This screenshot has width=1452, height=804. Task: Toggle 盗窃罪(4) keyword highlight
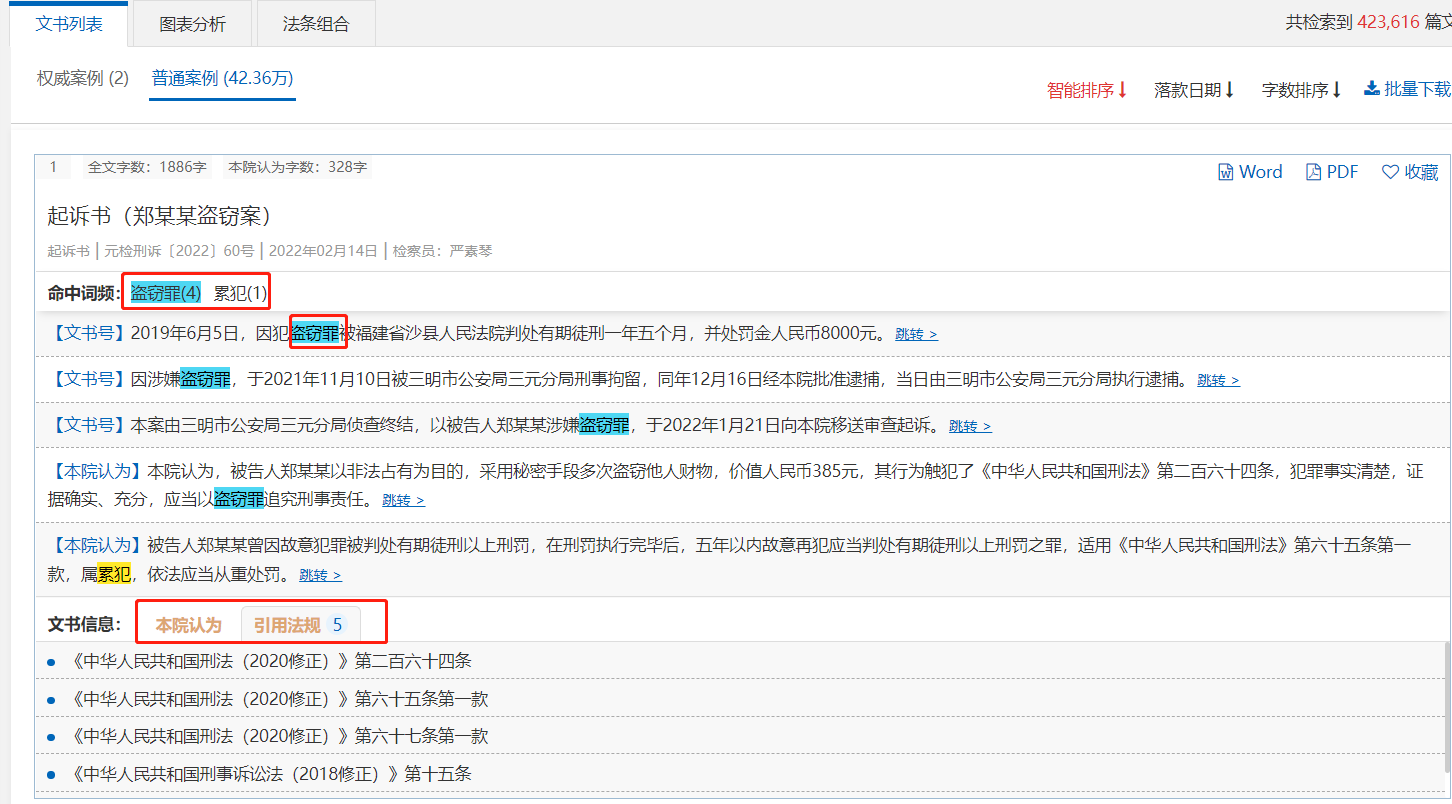click(x=166, y=293)
